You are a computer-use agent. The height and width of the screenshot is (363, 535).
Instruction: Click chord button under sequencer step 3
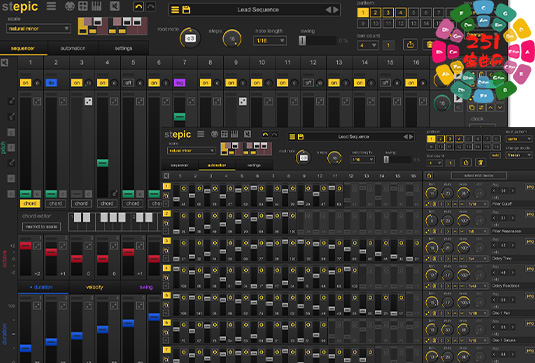81,204
